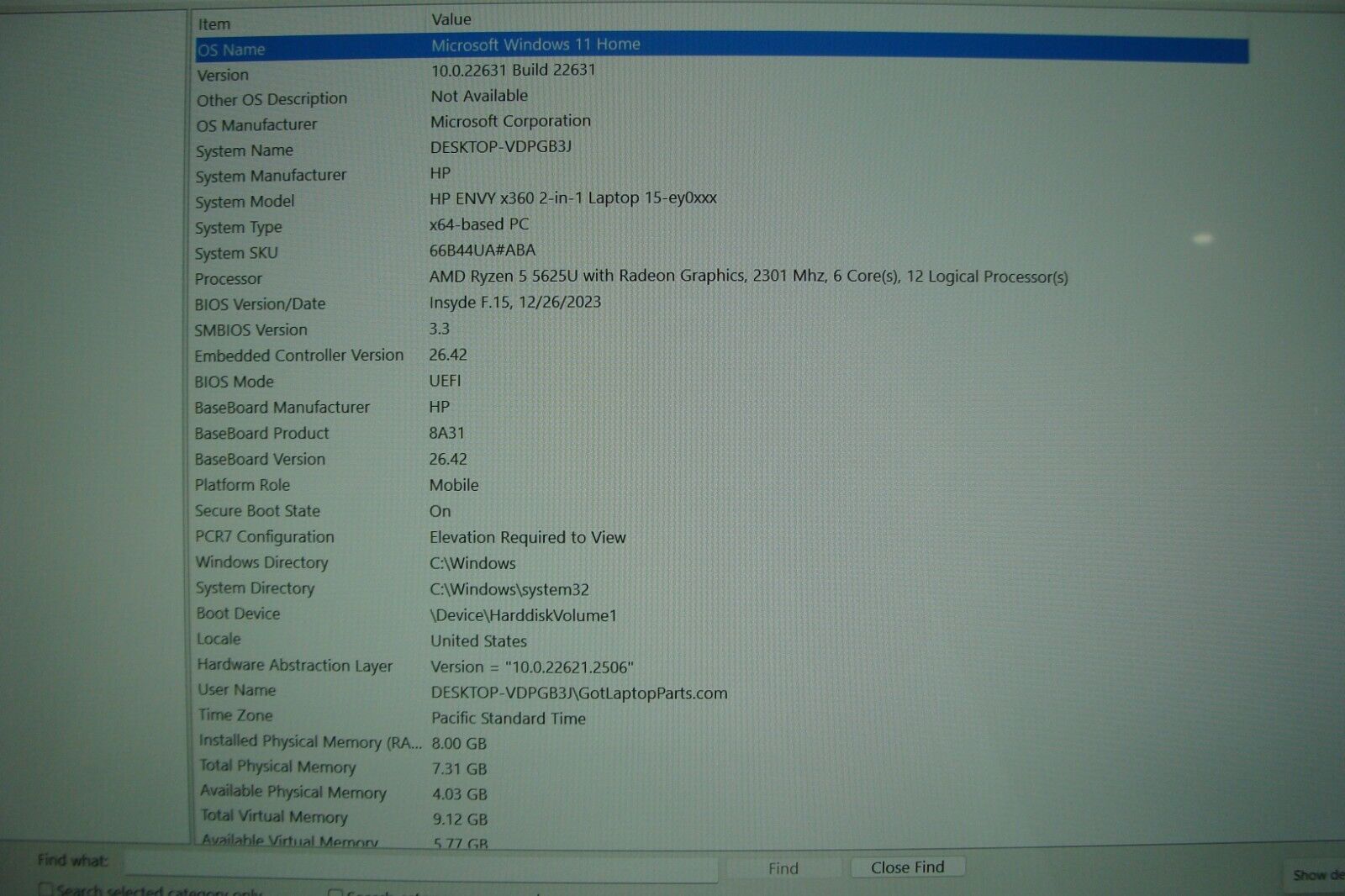The image size is (1345, 896).
Task: Select the Processor row
Action: 721,278
